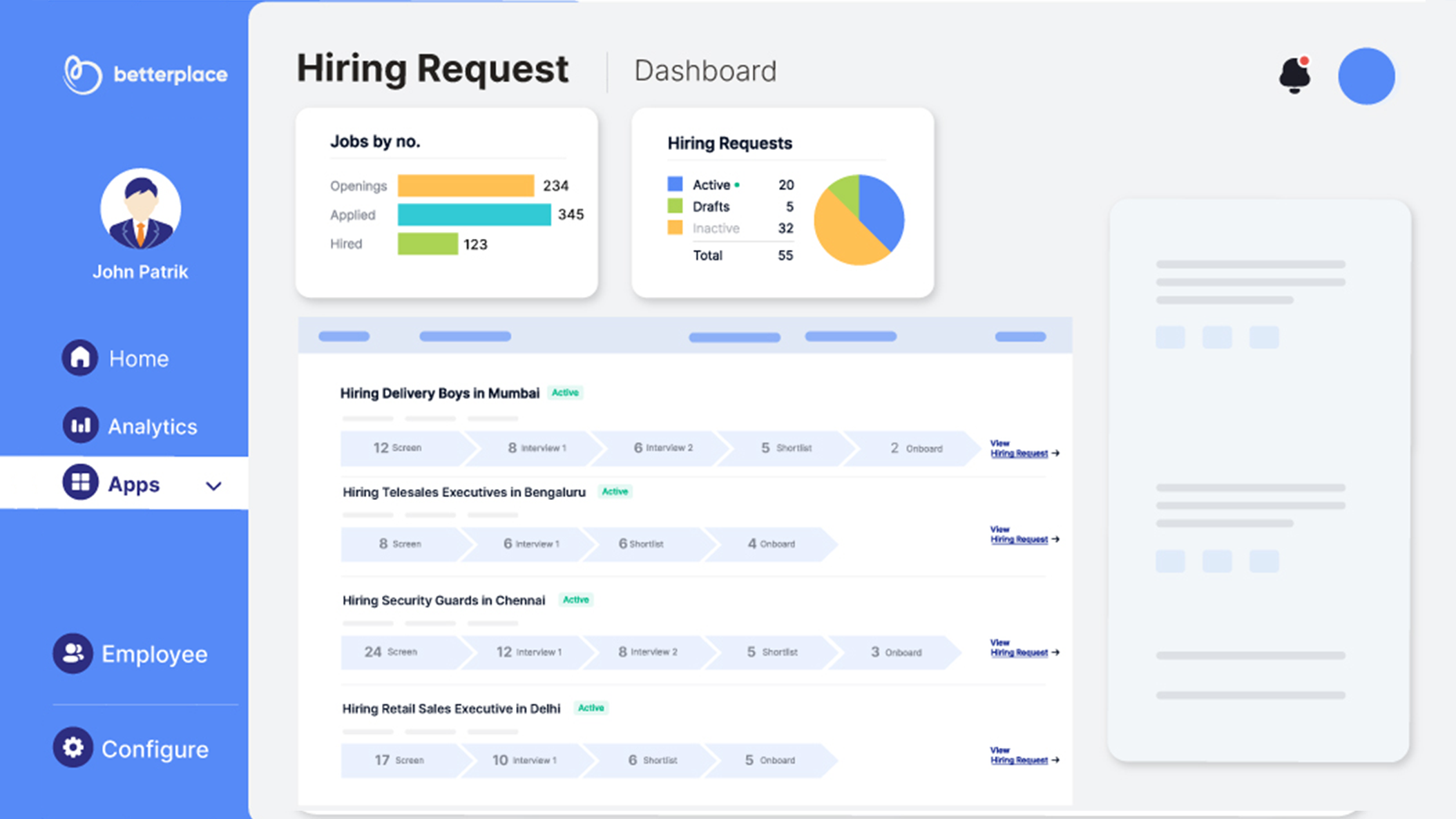Expand the Apps chevron dropdown

[213, 485]
